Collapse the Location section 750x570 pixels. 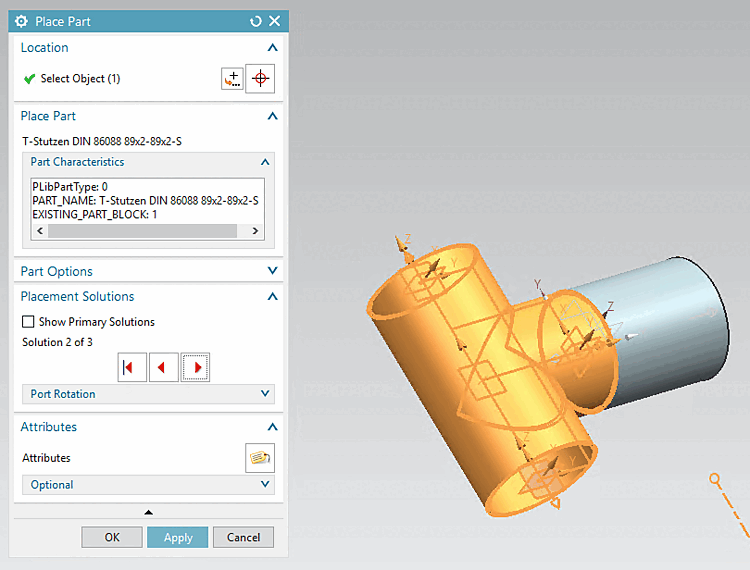(272, 47)
